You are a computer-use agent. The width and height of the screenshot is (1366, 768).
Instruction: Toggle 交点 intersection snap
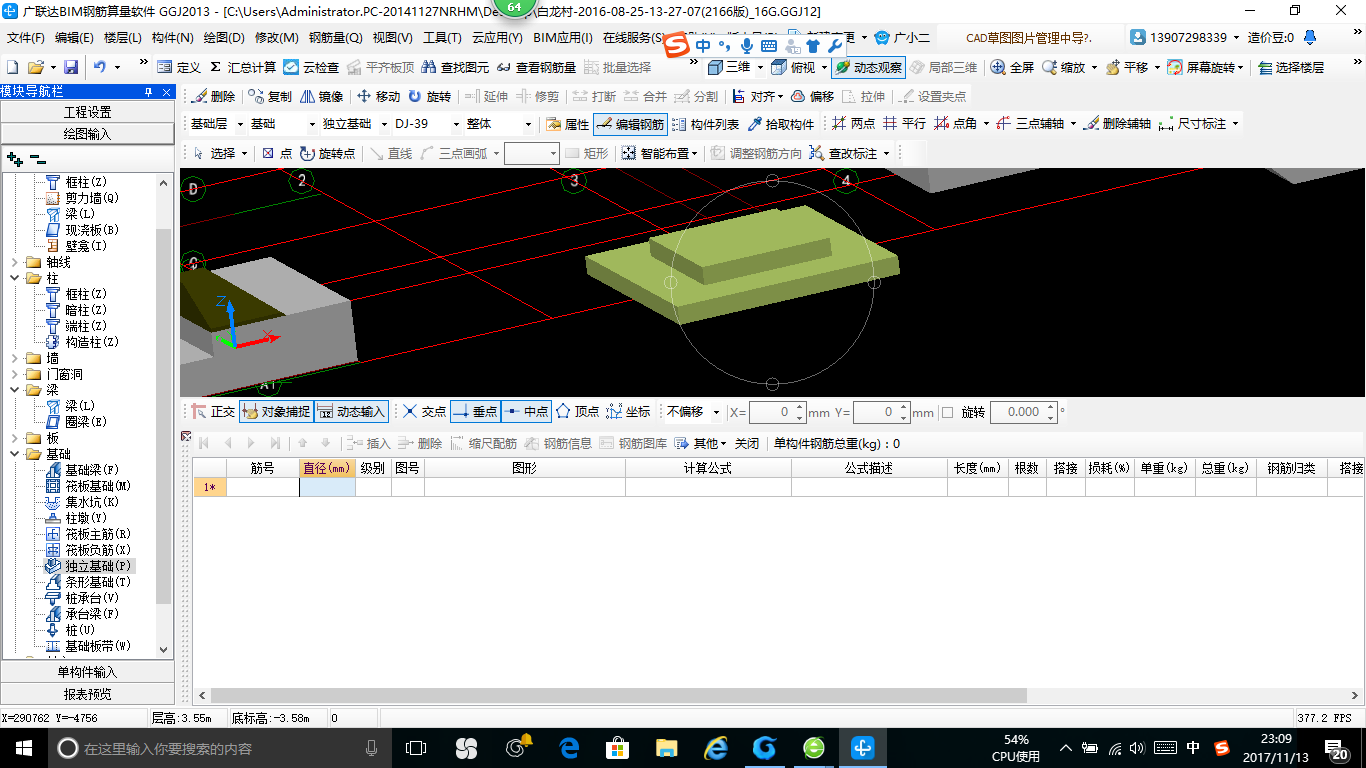[423, 411]
